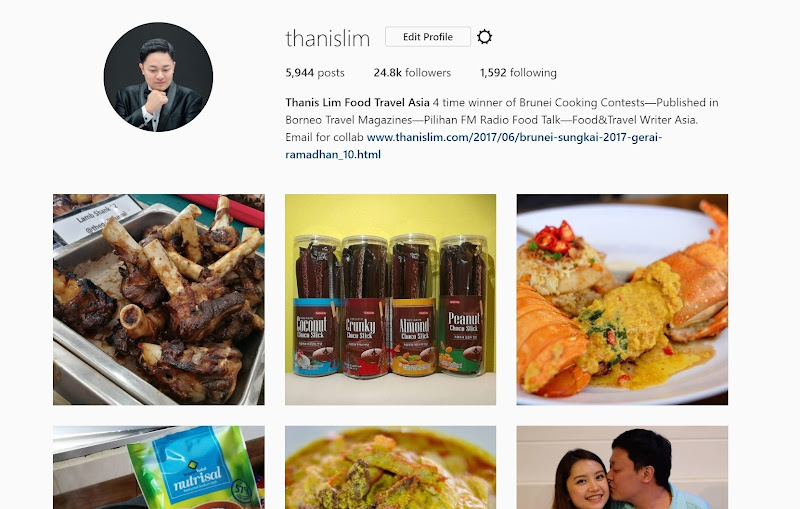Click the Lamb Shank label card in photo
This screenshot has width=800, height=509.
(97, 218)
